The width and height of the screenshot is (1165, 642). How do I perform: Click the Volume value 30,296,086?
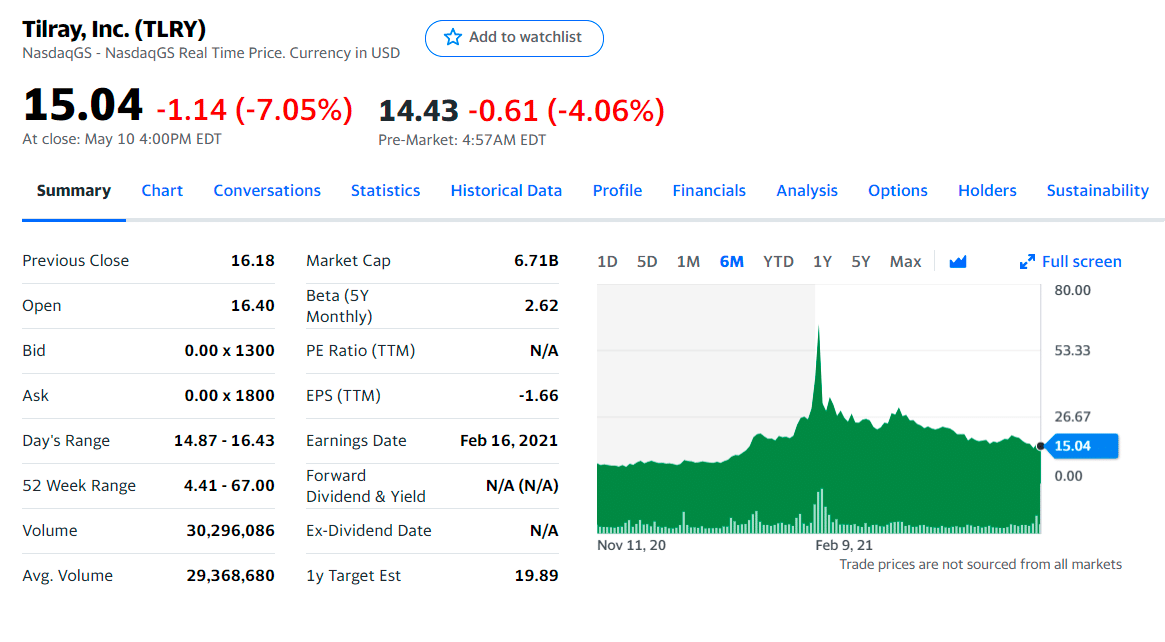click(x=230, y=531)
